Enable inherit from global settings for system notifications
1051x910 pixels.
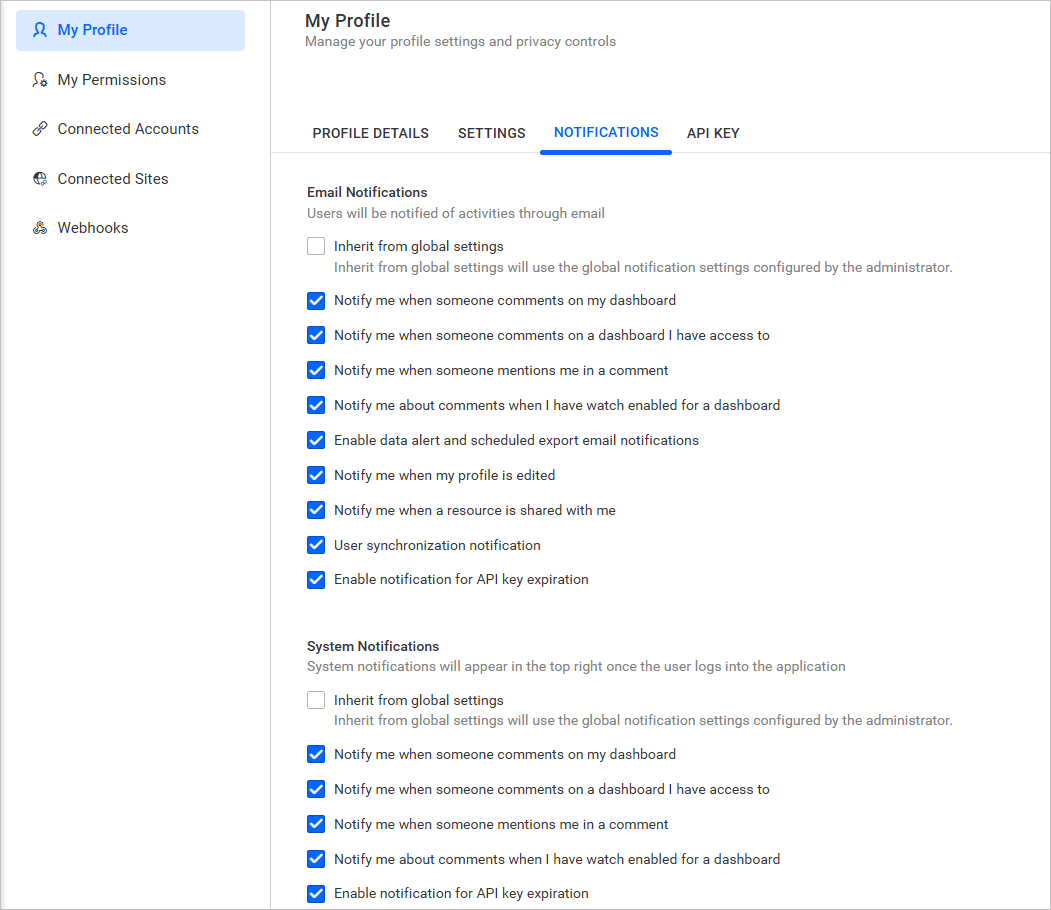[x=316, y=700]
